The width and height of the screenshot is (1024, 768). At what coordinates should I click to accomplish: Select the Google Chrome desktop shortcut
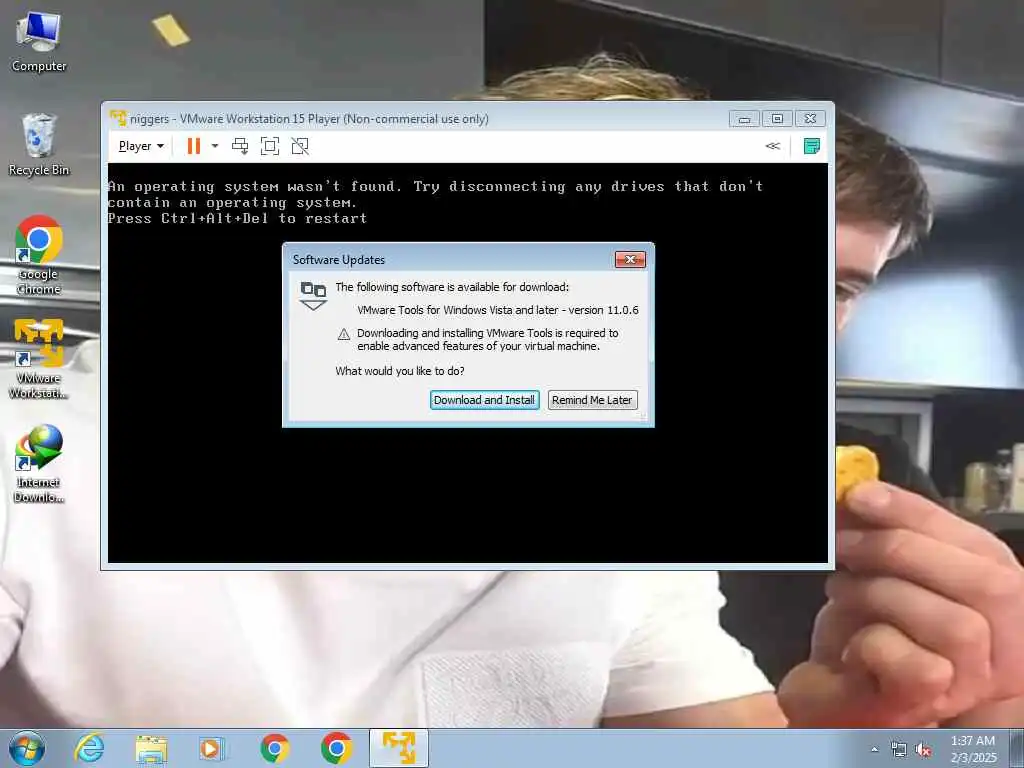(x=39, y=255)
